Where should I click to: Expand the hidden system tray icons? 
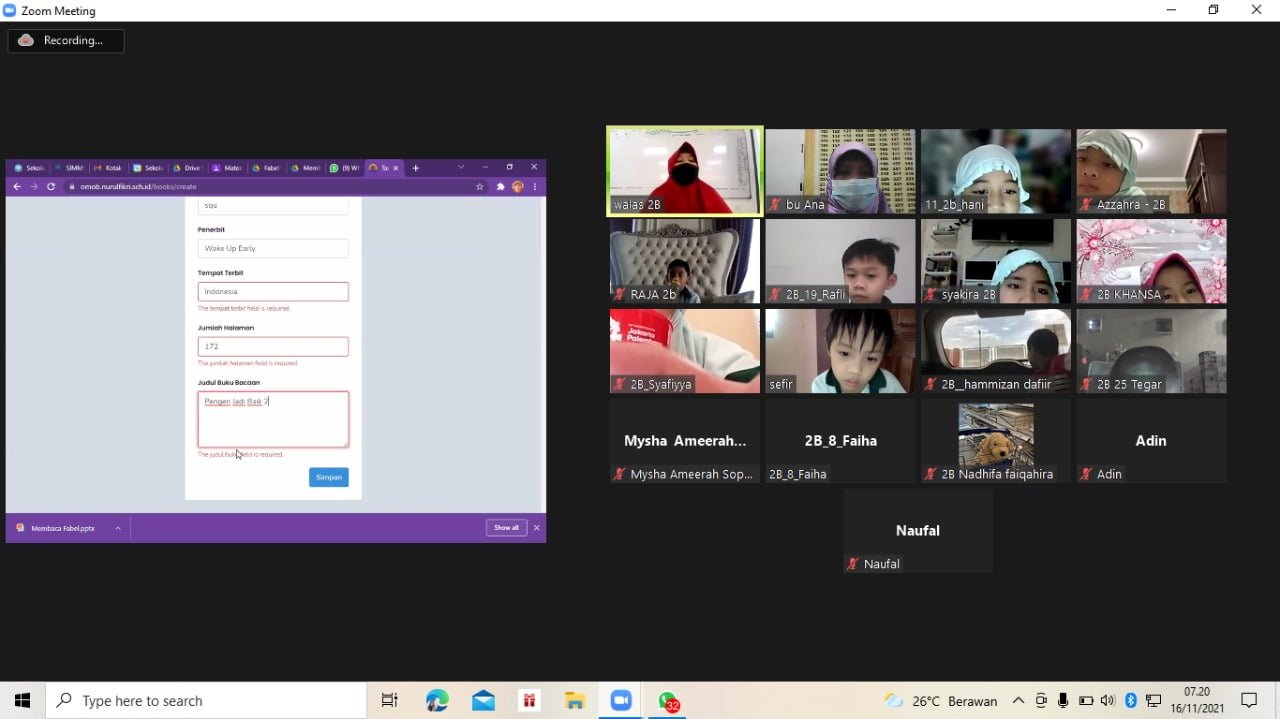1018,701
